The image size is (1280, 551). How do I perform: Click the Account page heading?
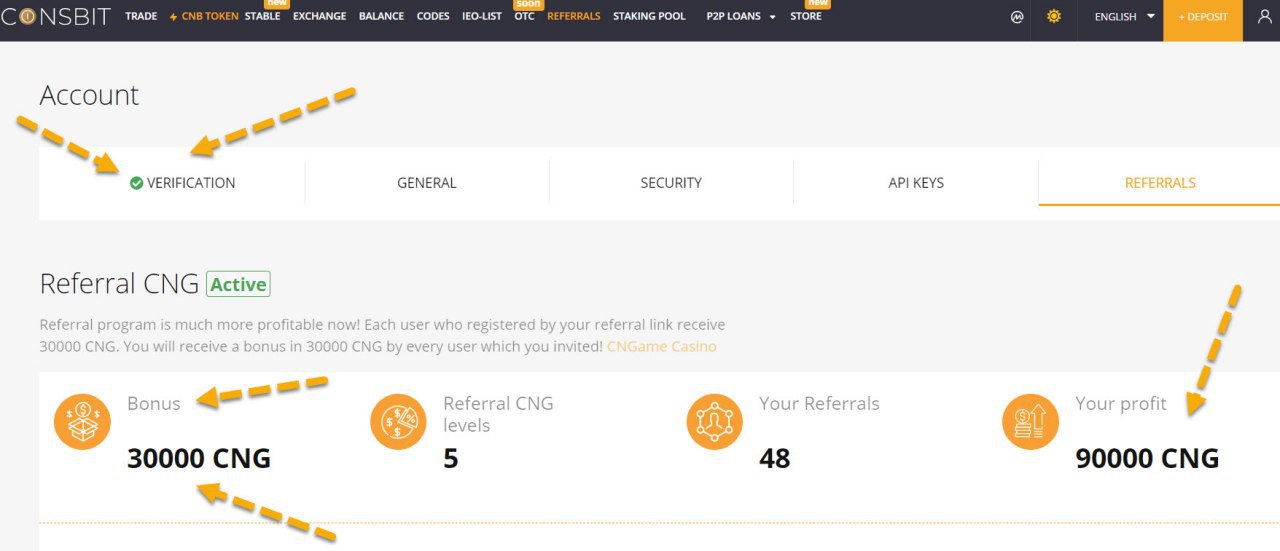tap(89, 95)
